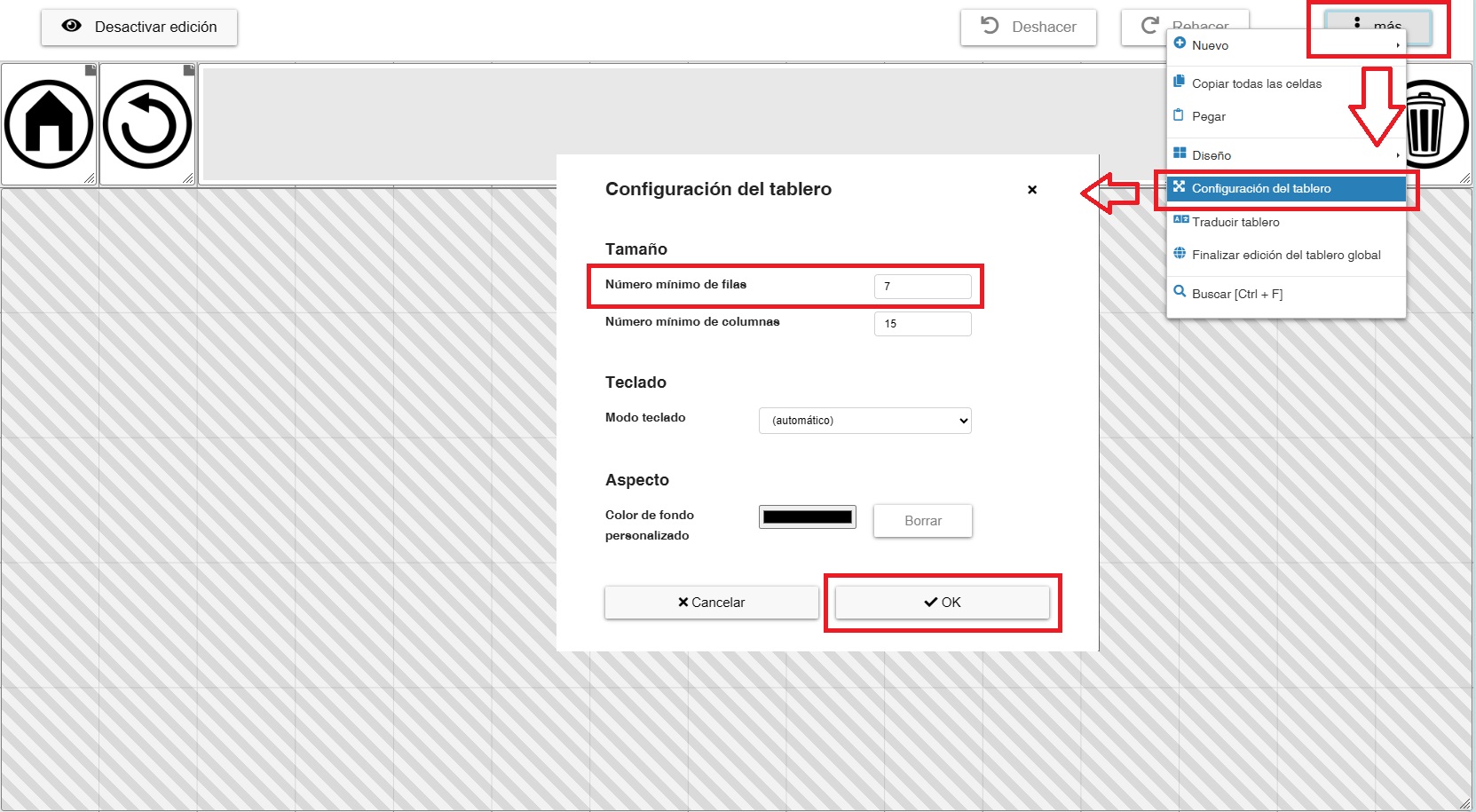
Task: Select Finalizar edición del tablero global
Action: click(1285, 255)
